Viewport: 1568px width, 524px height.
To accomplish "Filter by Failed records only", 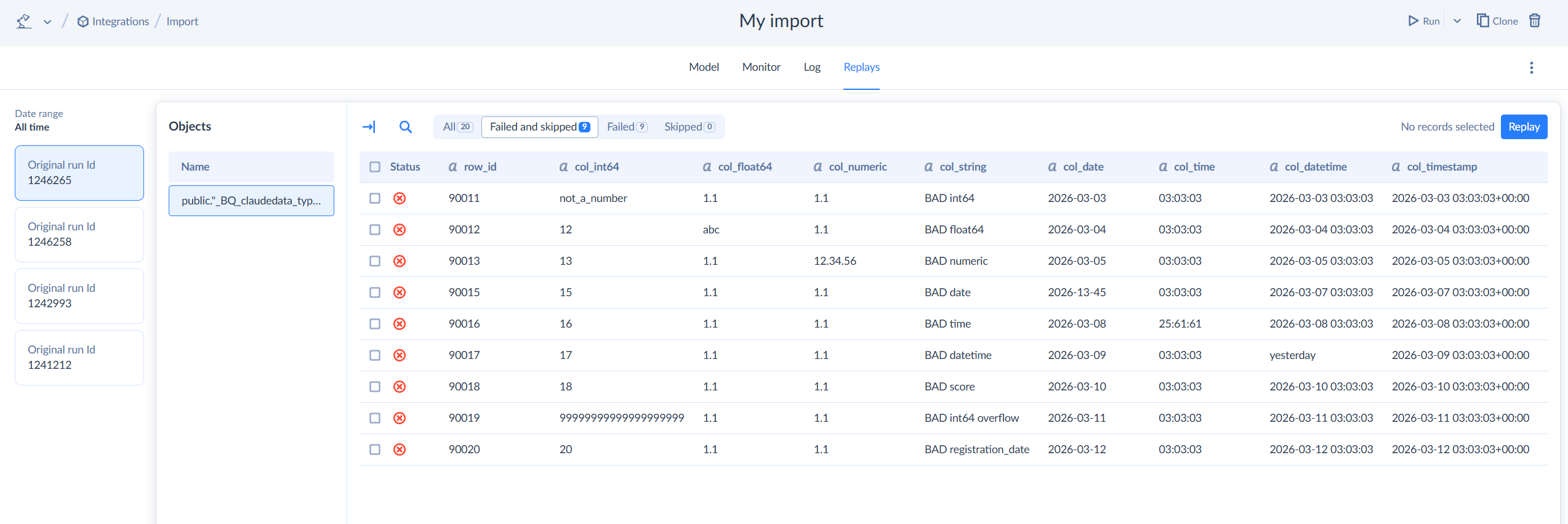I will coord(627,127).
